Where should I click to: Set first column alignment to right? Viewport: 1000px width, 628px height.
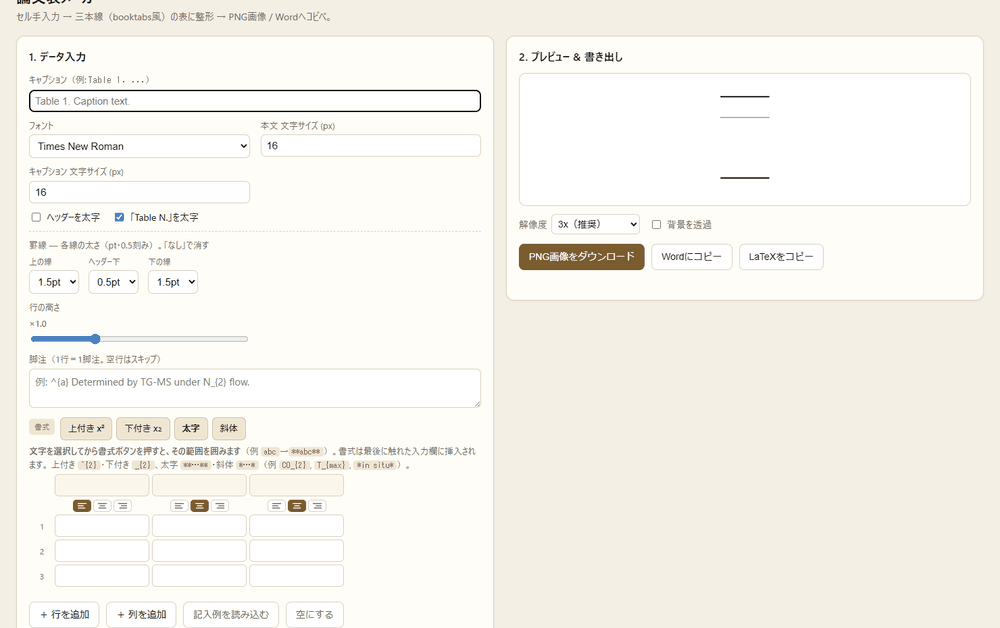122,506
